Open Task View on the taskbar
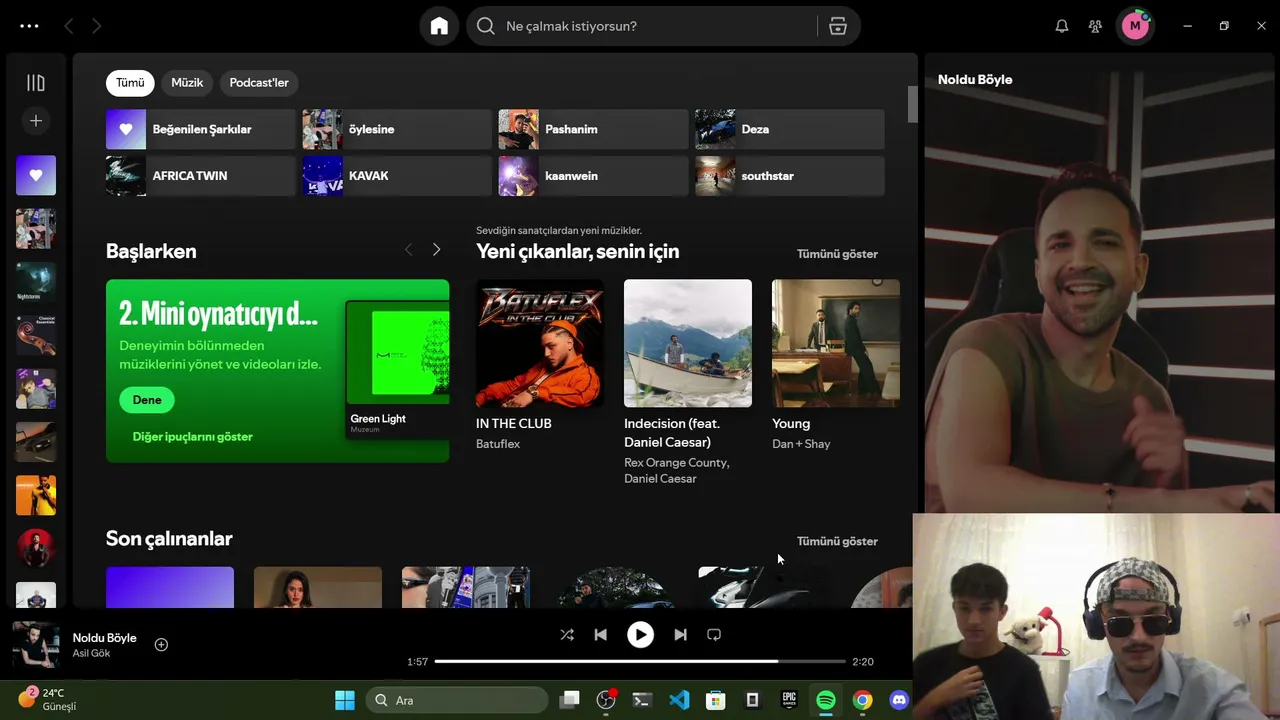This screenshot has height=720, width=1280. (x=569, y=700)
